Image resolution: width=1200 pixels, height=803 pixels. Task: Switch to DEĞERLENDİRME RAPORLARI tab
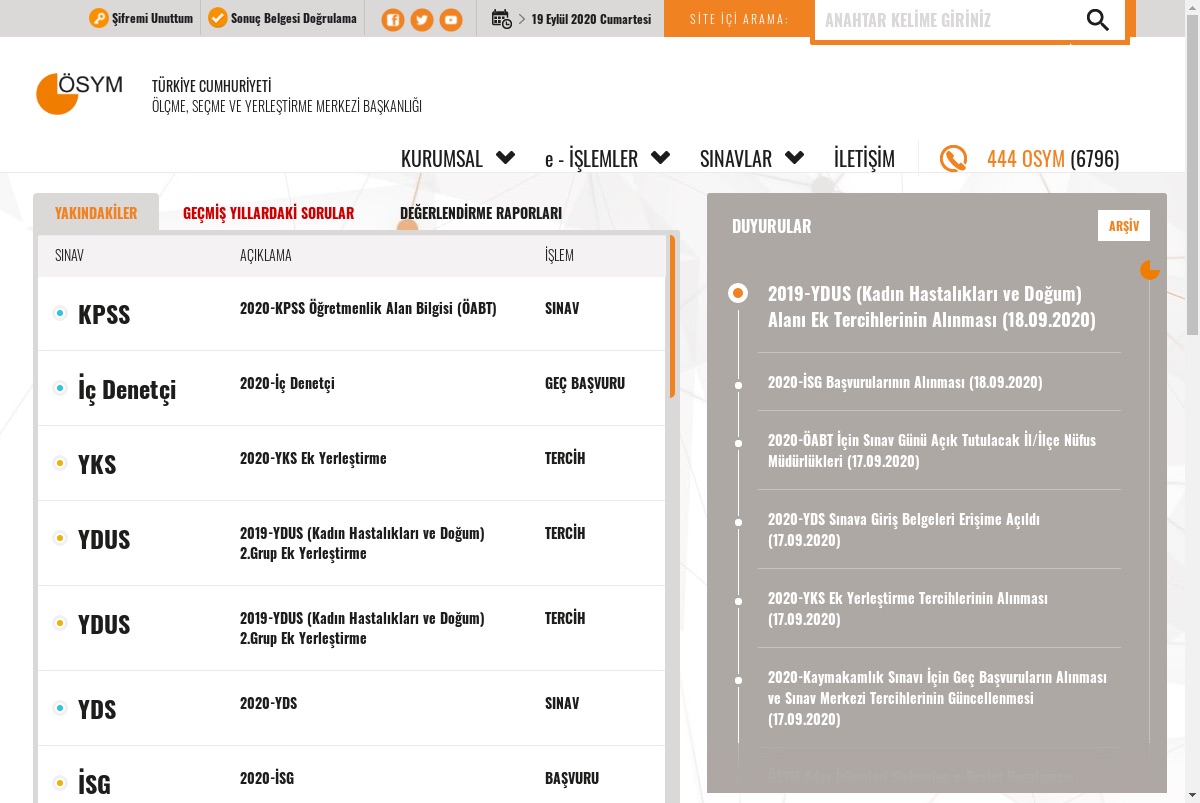pos(481,213)
